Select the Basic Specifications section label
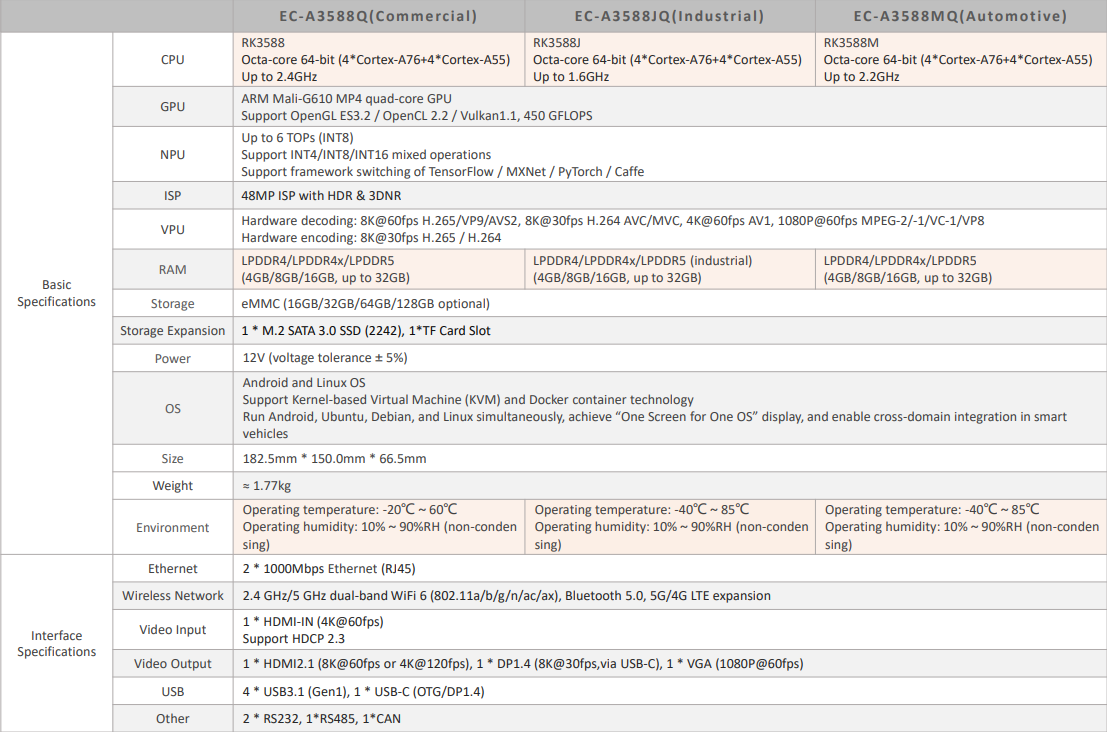The height and width of the screenshot is (732, 1107). [56, 293]
